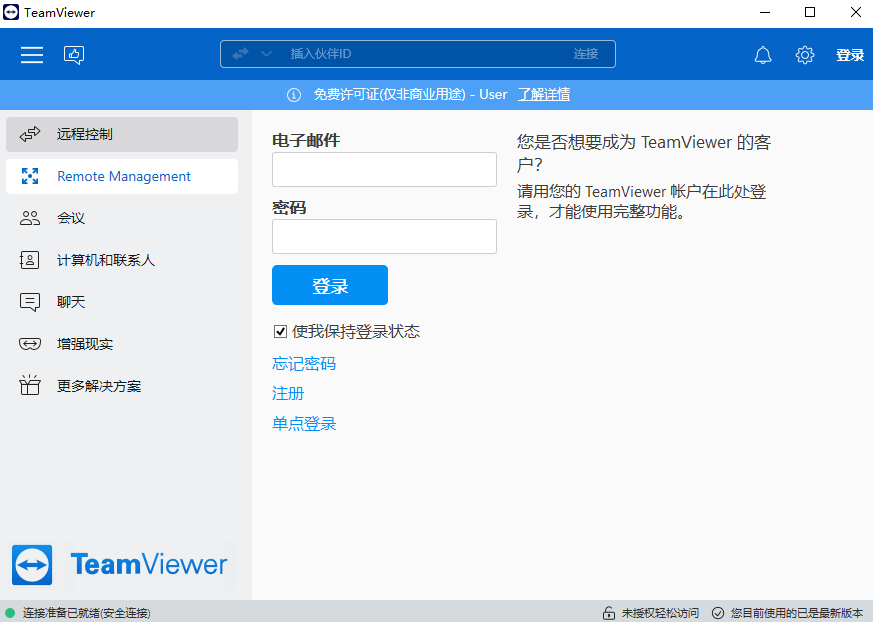873x622 pixels.
Task: Uncheck 使我保持登录状态
Action: pos(280,331)
